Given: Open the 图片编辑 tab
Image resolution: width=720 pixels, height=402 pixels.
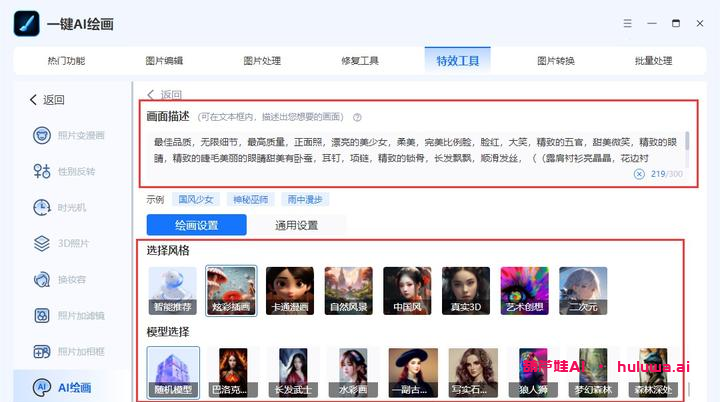Looking at the screenshot, I should tap(164, 61).
